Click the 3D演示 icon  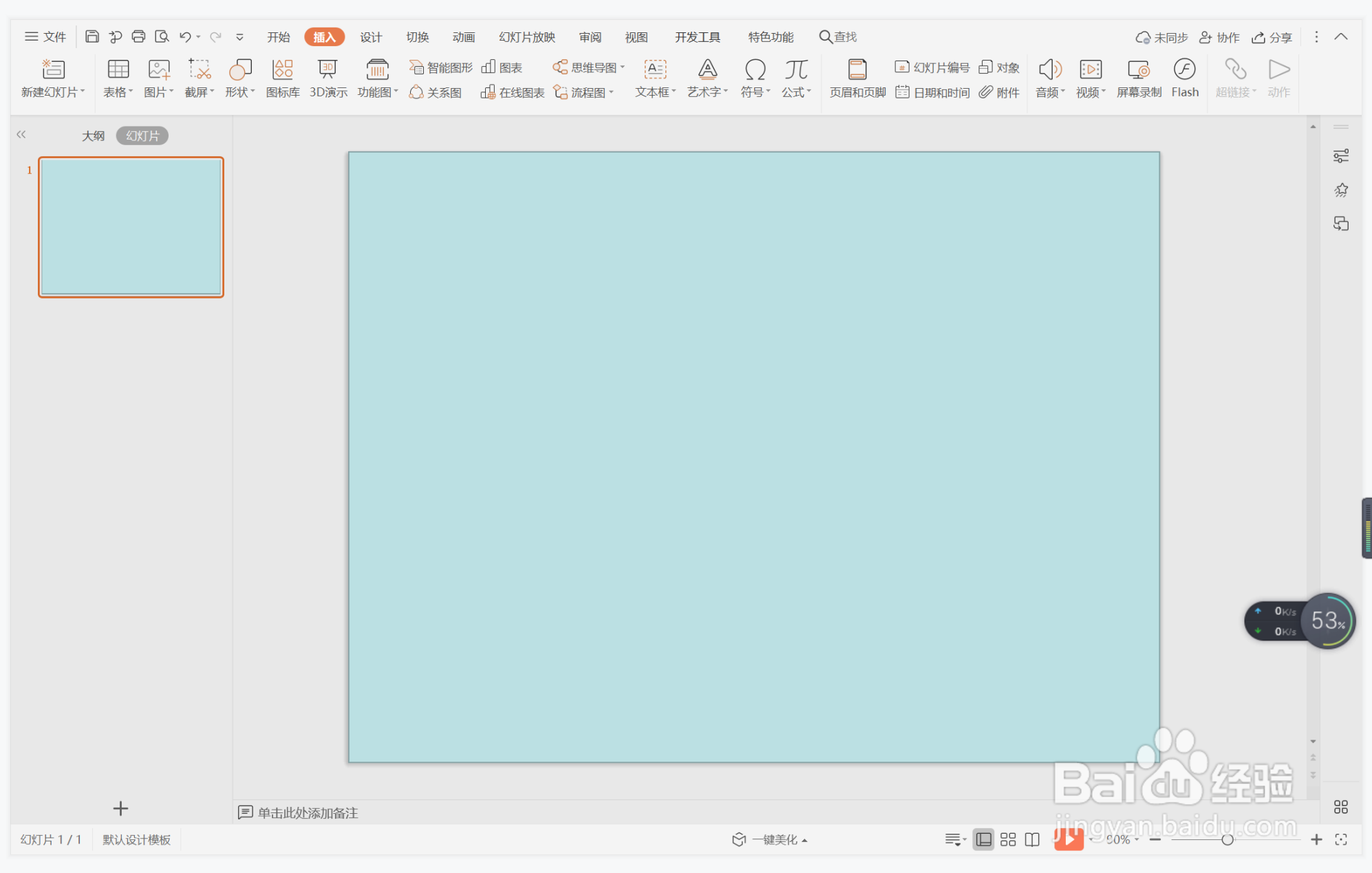(328, 78)
